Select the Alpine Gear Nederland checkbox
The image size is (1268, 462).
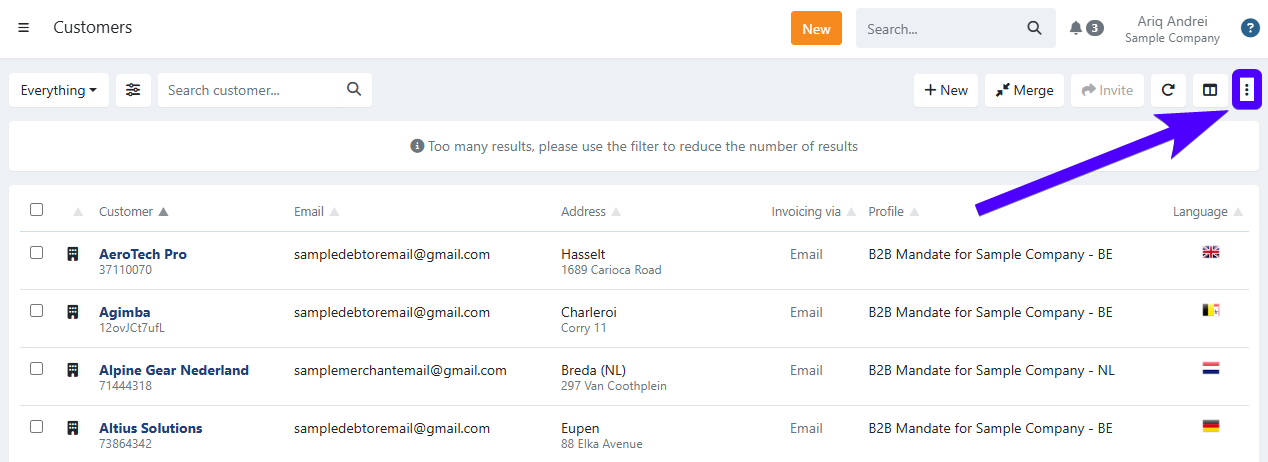click(37, 369)
